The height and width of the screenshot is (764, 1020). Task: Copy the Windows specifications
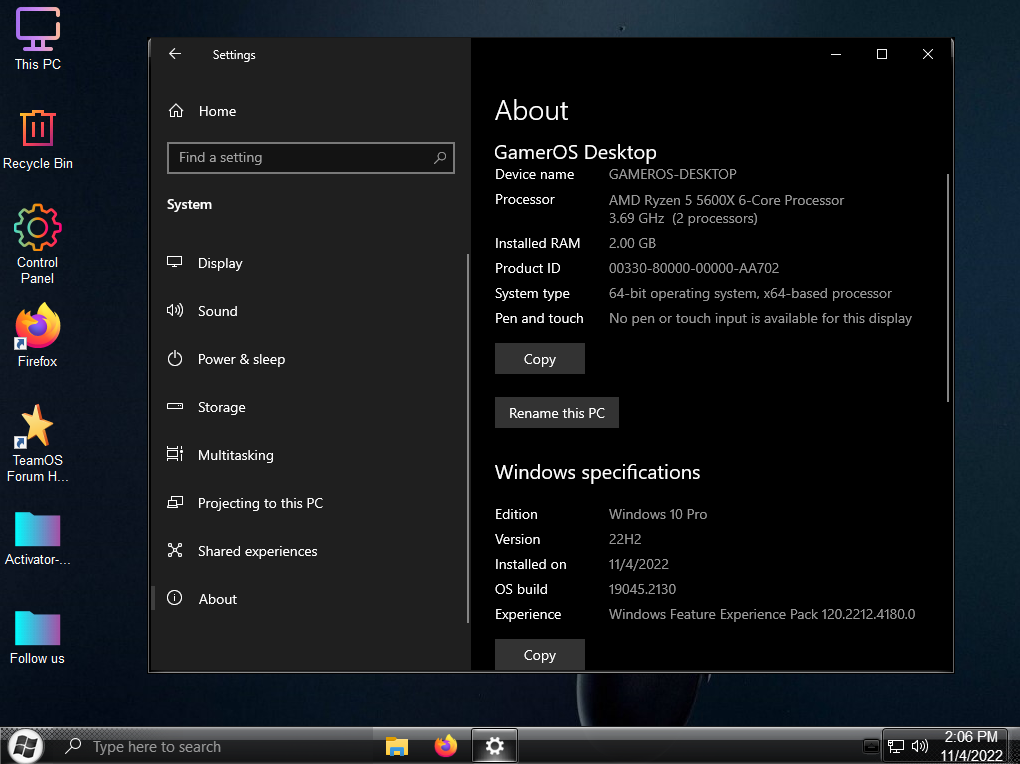pyautogui.click(x=539, y=655)
